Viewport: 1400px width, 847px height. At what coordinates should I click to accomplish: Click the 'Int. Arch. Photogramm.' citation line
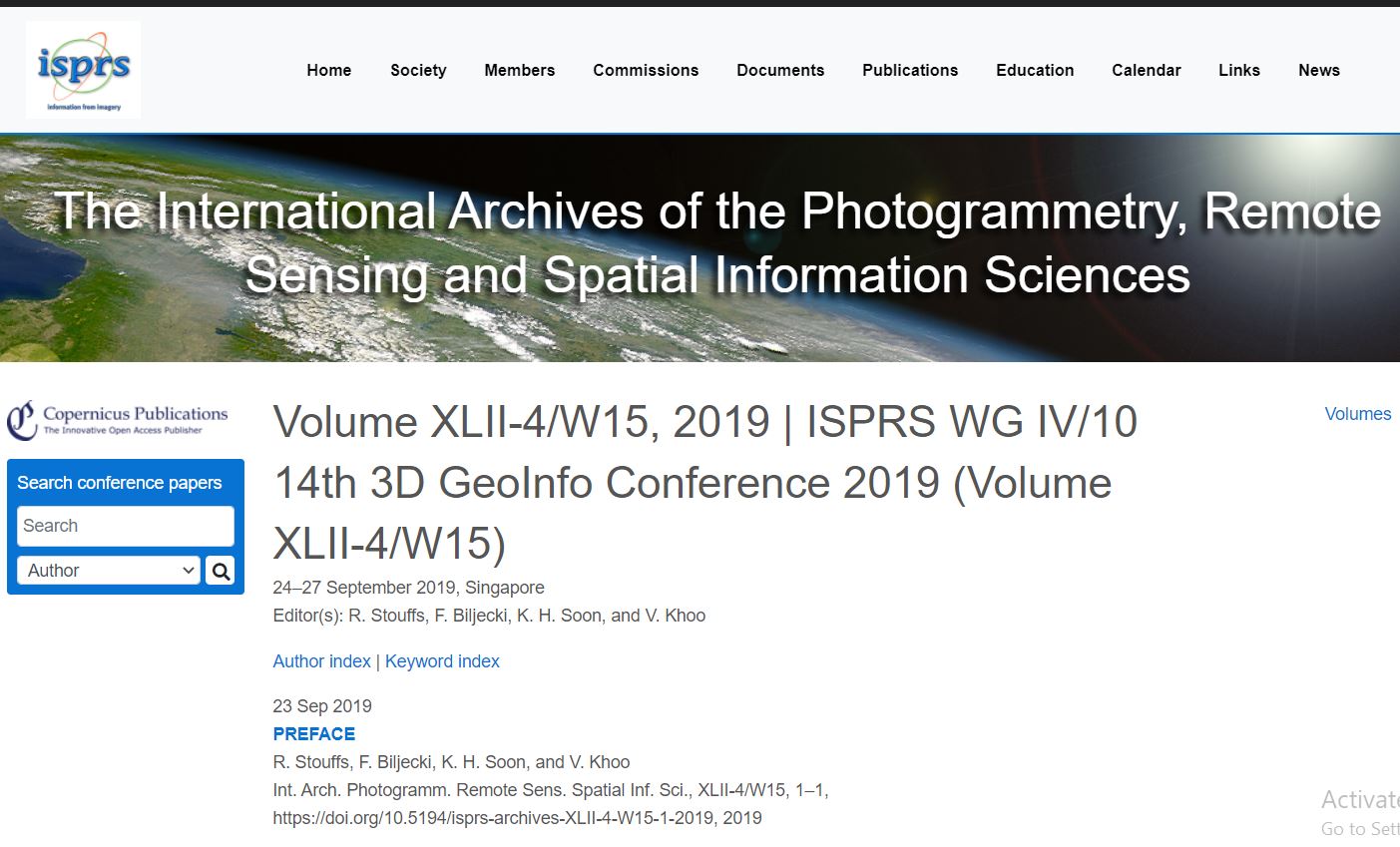tap(551, 790)
